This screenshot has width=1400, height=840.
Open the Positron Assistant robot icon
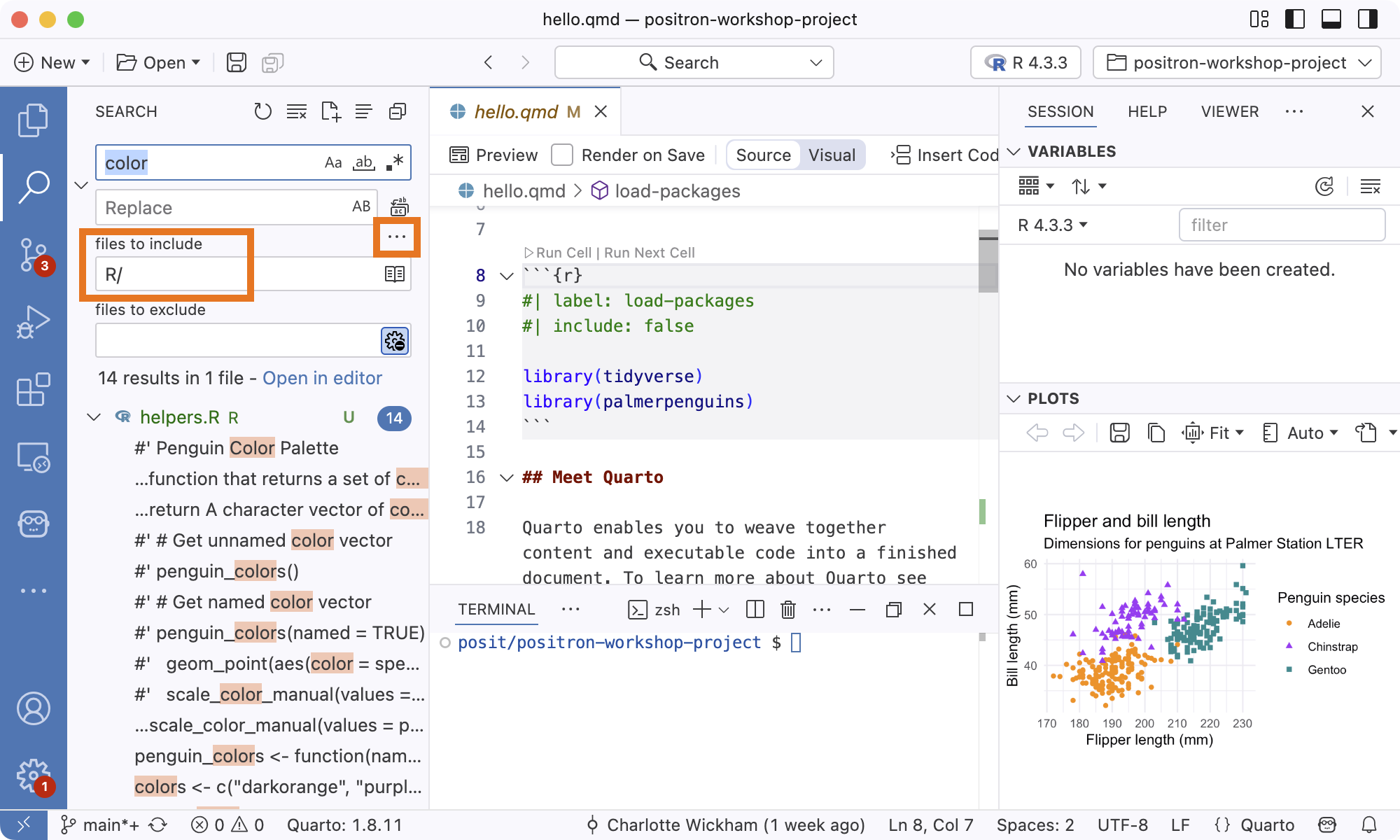(x=33, y=524)
